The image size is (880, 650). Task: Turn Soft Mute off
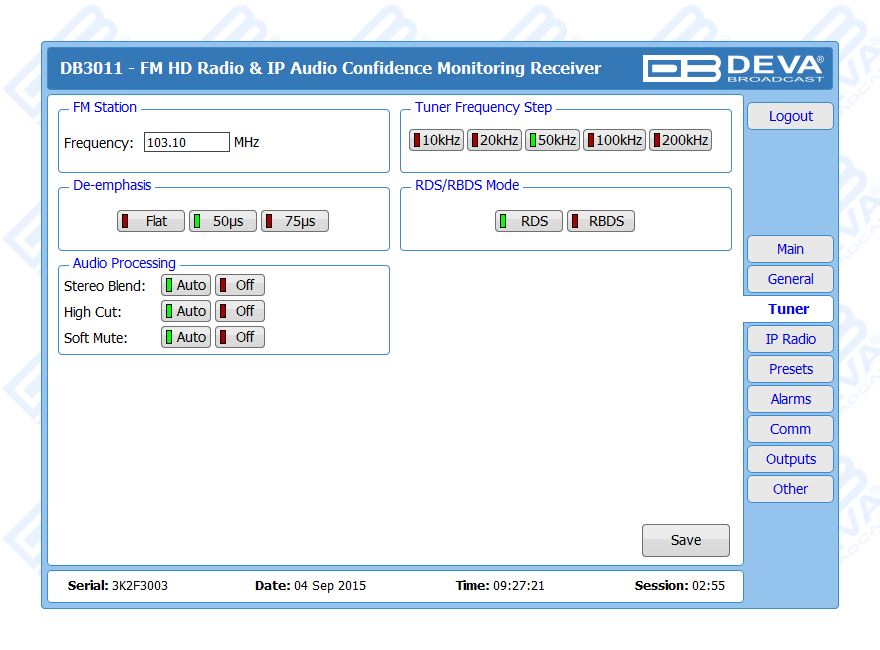[240, 337]
